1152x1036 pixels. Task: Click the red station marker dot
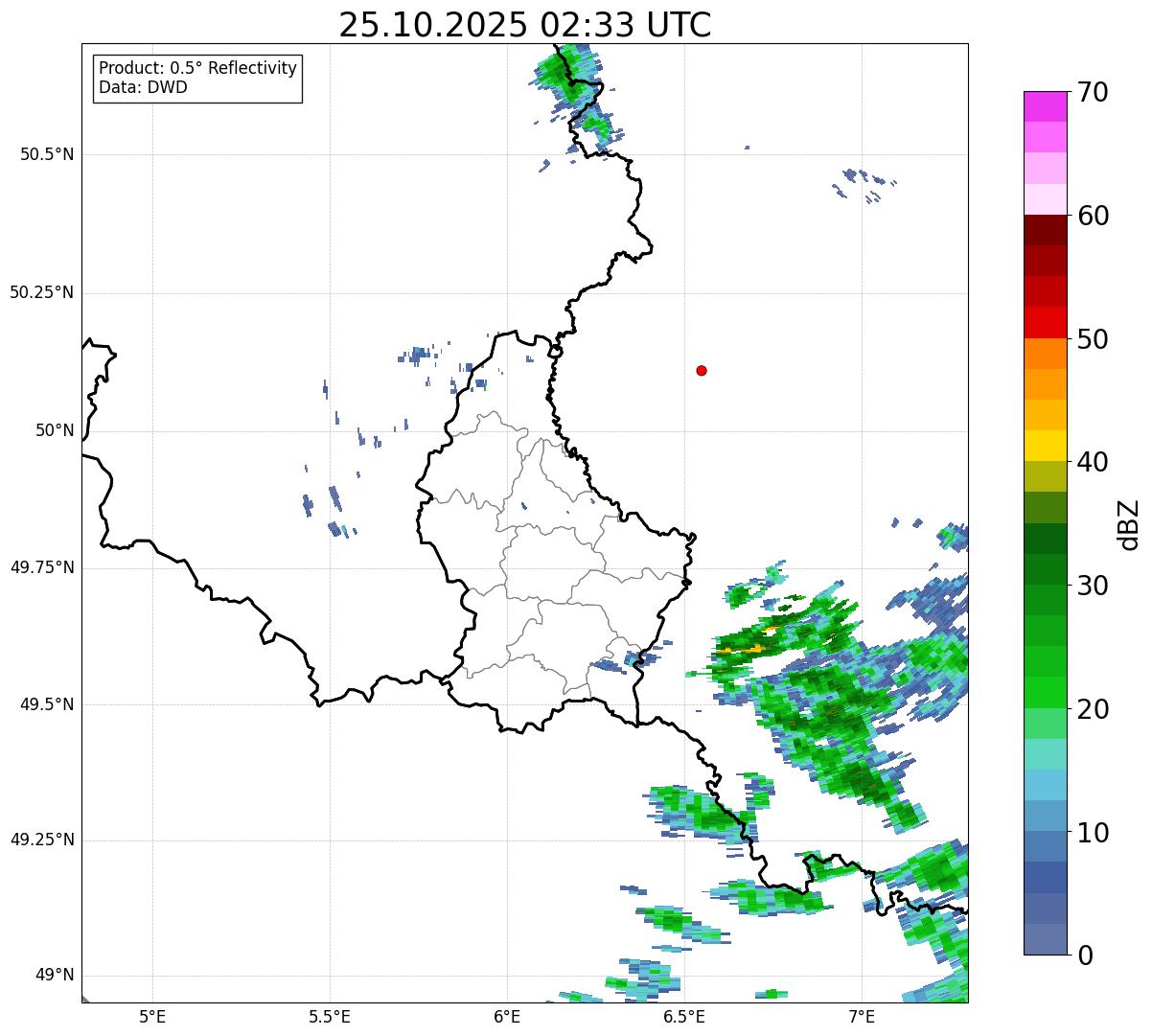pyautogui.click(x=702, y=370)
